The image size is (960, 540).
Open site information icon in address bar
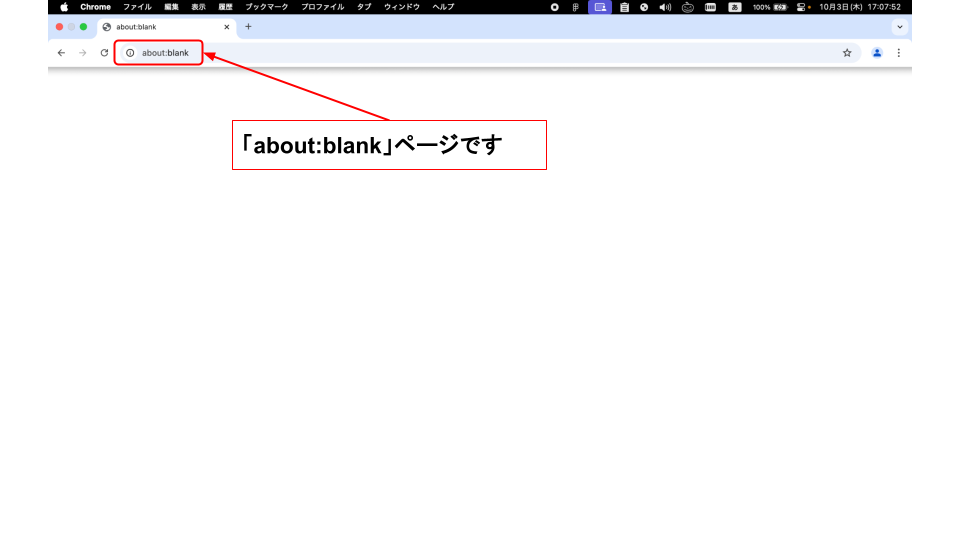coord(130,53)
